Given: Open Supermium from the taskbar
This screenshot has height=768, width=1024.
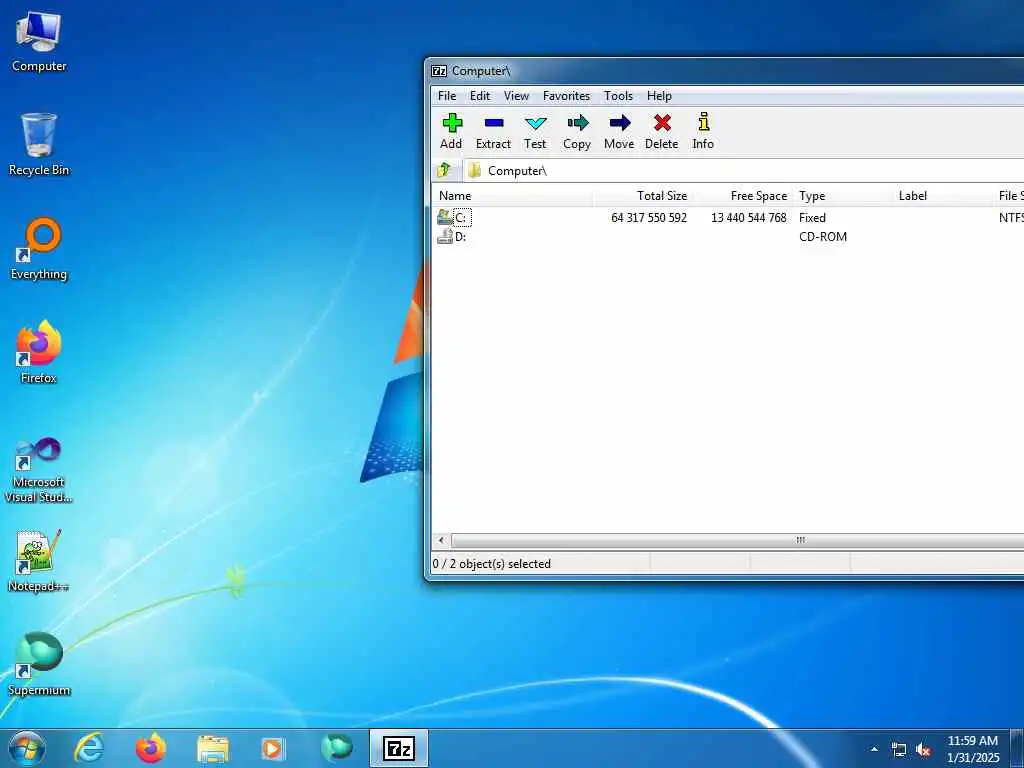Looking at the screenshot, I should [337, 748].
